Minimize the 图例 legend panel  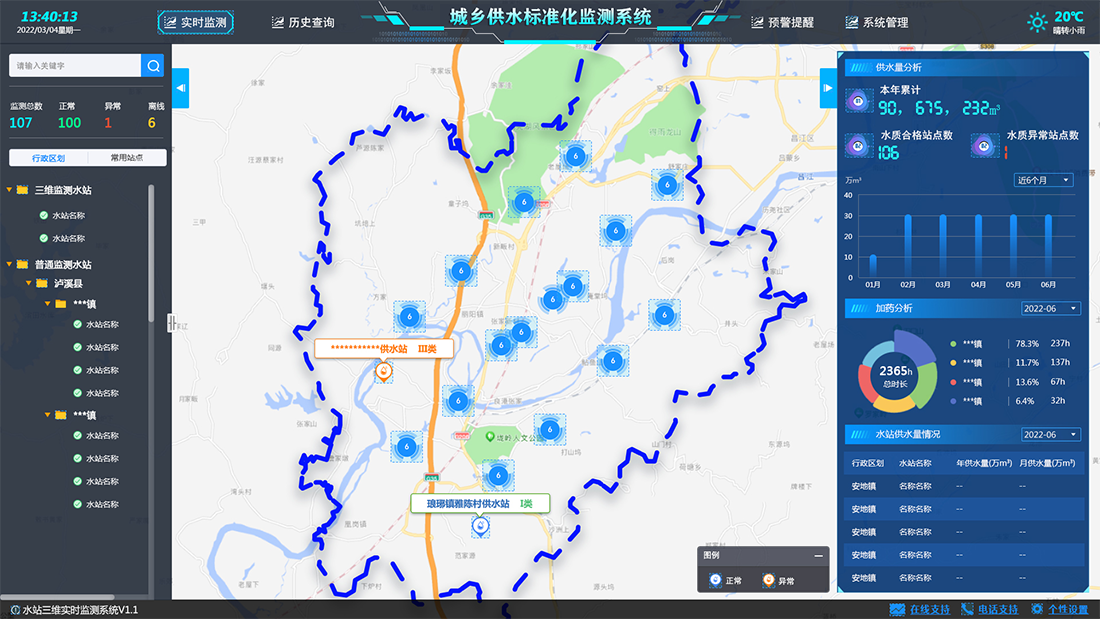click(818, 555)
